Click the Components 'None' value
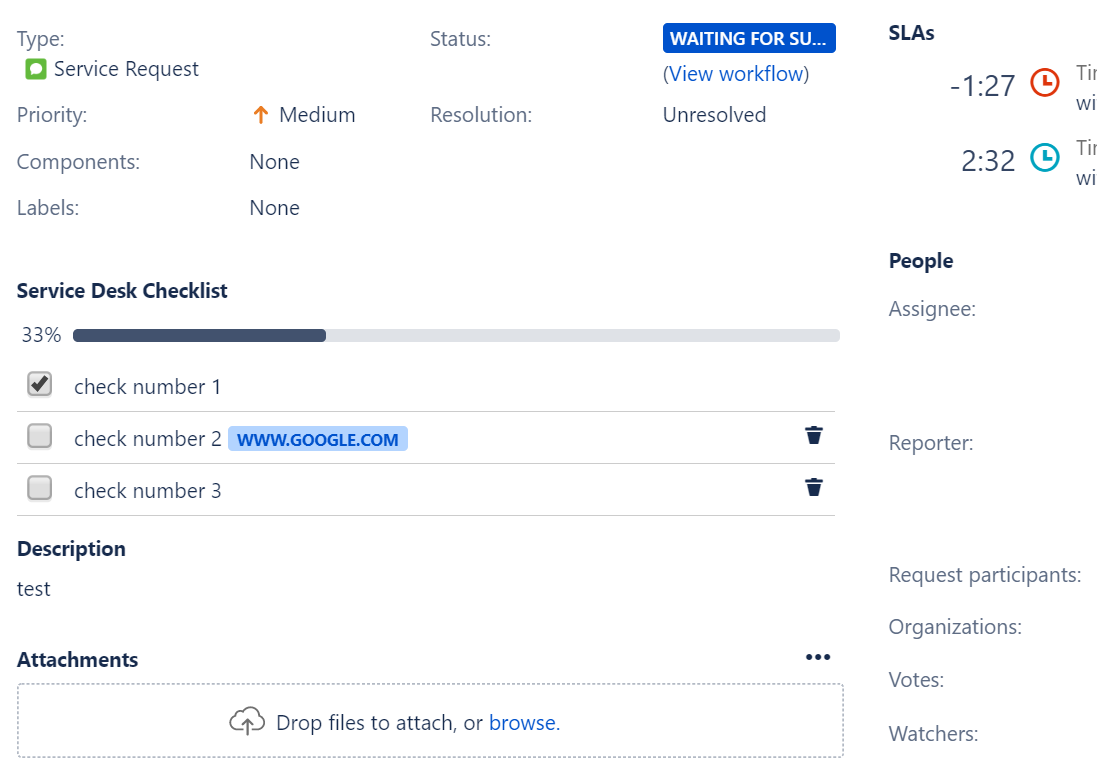The image size is (1097, 765). pyautogui.click(x=274, y=162)
